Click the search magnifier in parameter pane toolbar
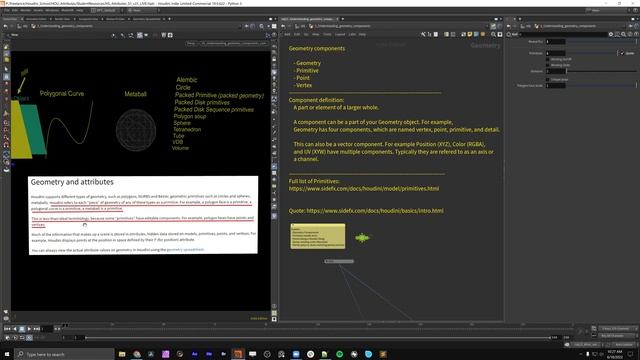The image size is (640, 360). [x=623, y=35]
